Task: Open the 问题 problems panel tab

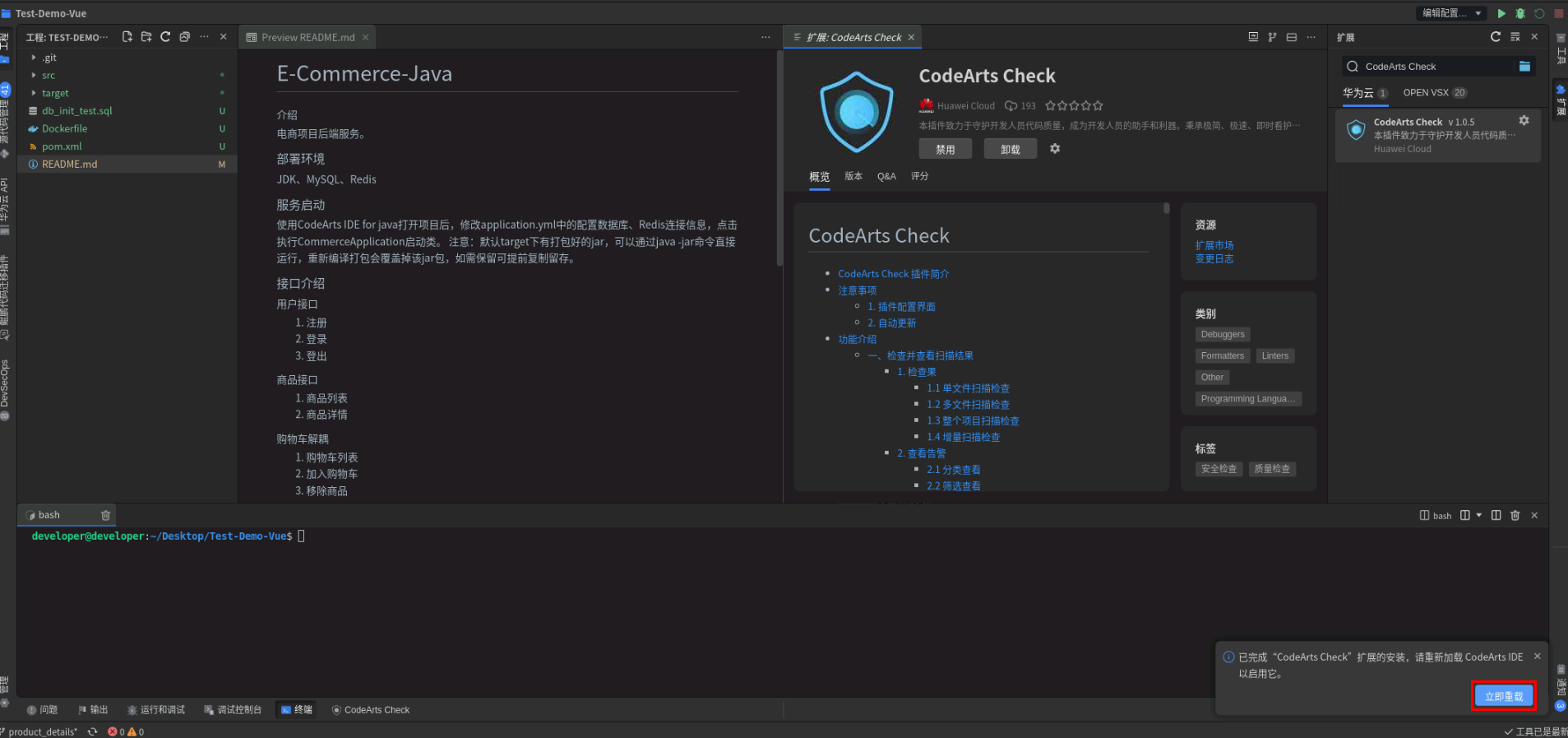Action: (x=43, y=710)
